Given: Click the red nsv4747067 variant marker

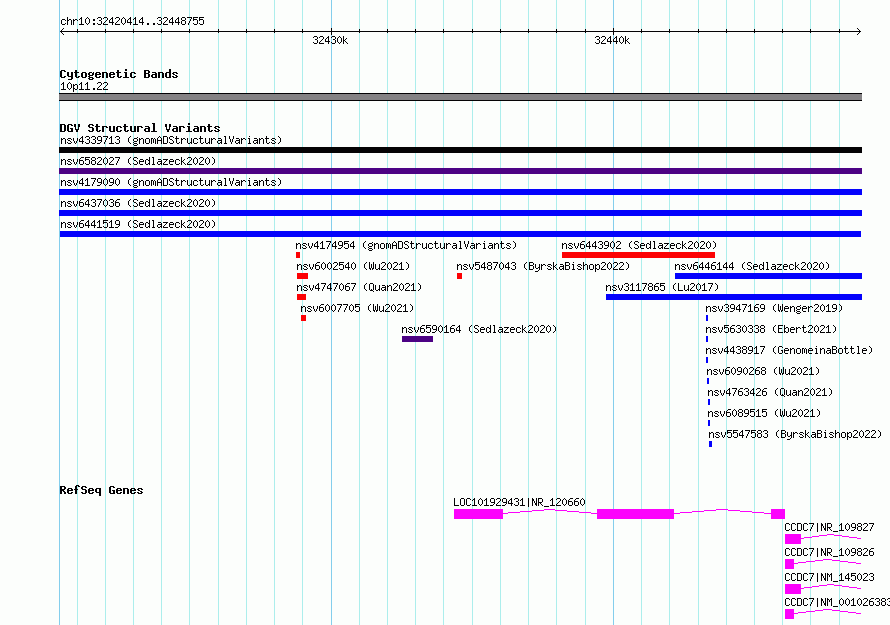Looking at the screenshot, I should 301,297.
